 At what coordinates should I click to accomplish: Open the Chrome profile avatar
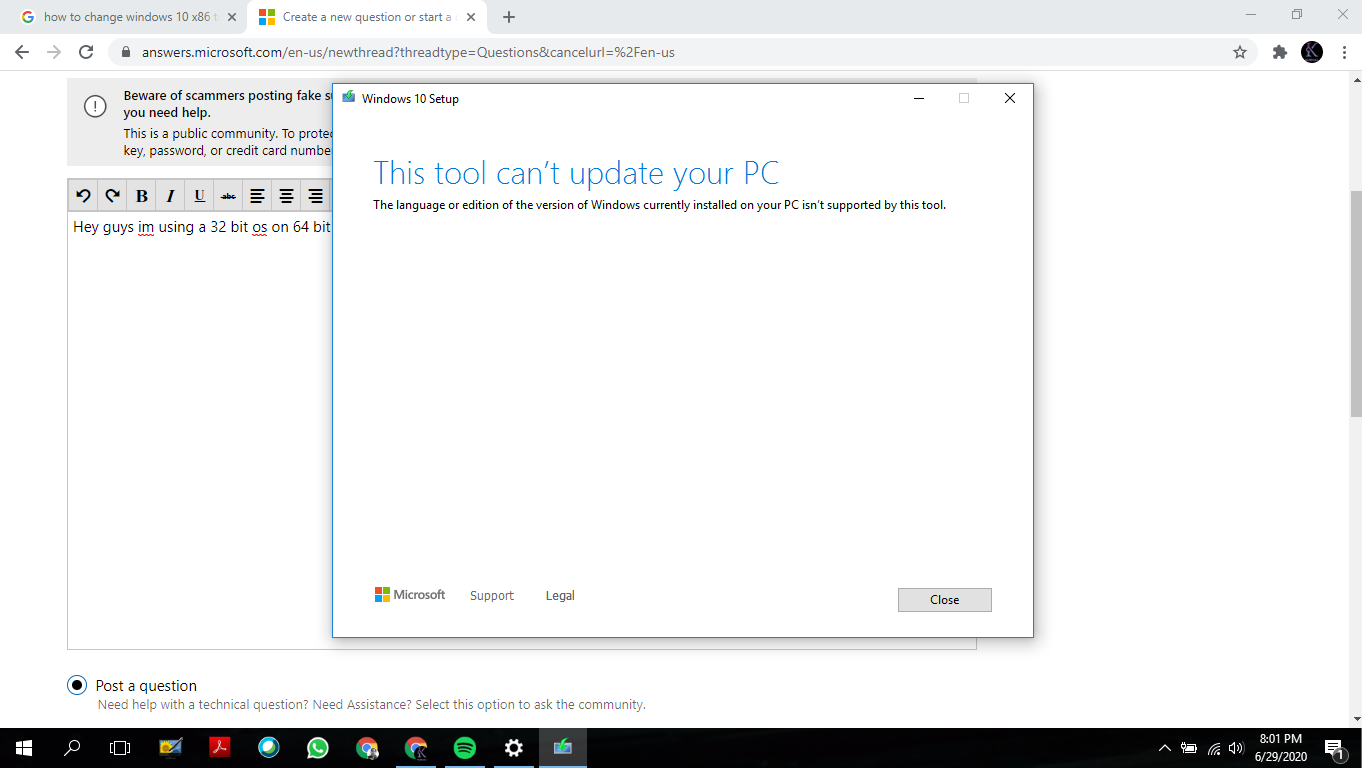pyautogui.click(x=1312, y=52)
